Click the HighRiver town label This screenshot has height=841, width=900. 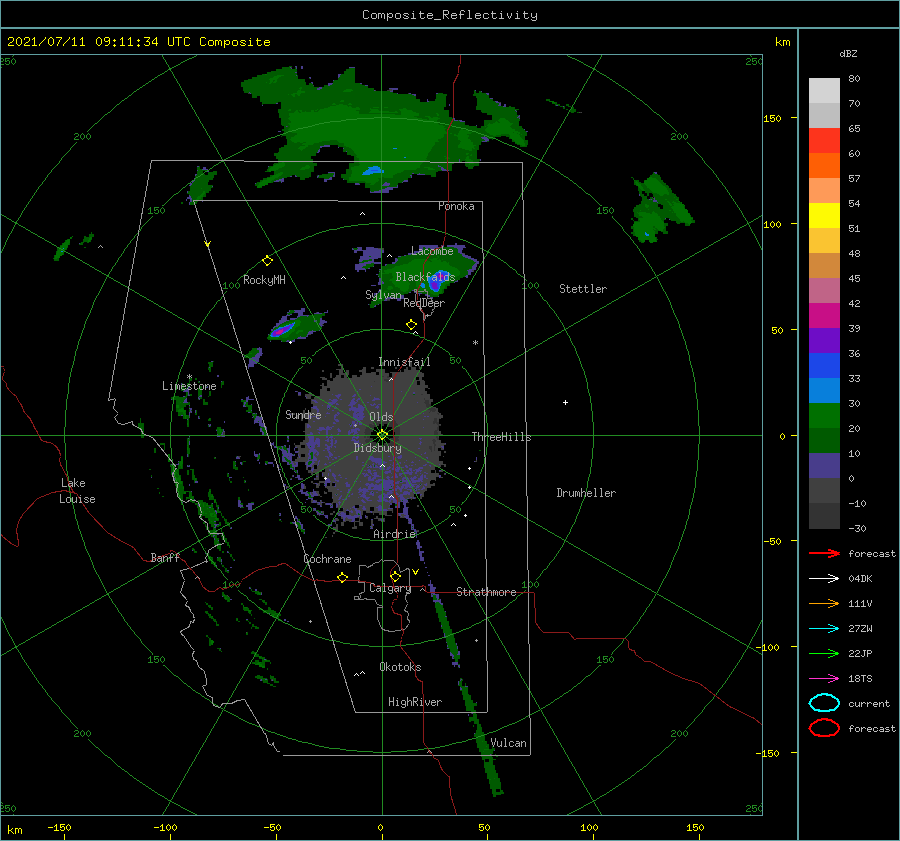coord(415,702)
